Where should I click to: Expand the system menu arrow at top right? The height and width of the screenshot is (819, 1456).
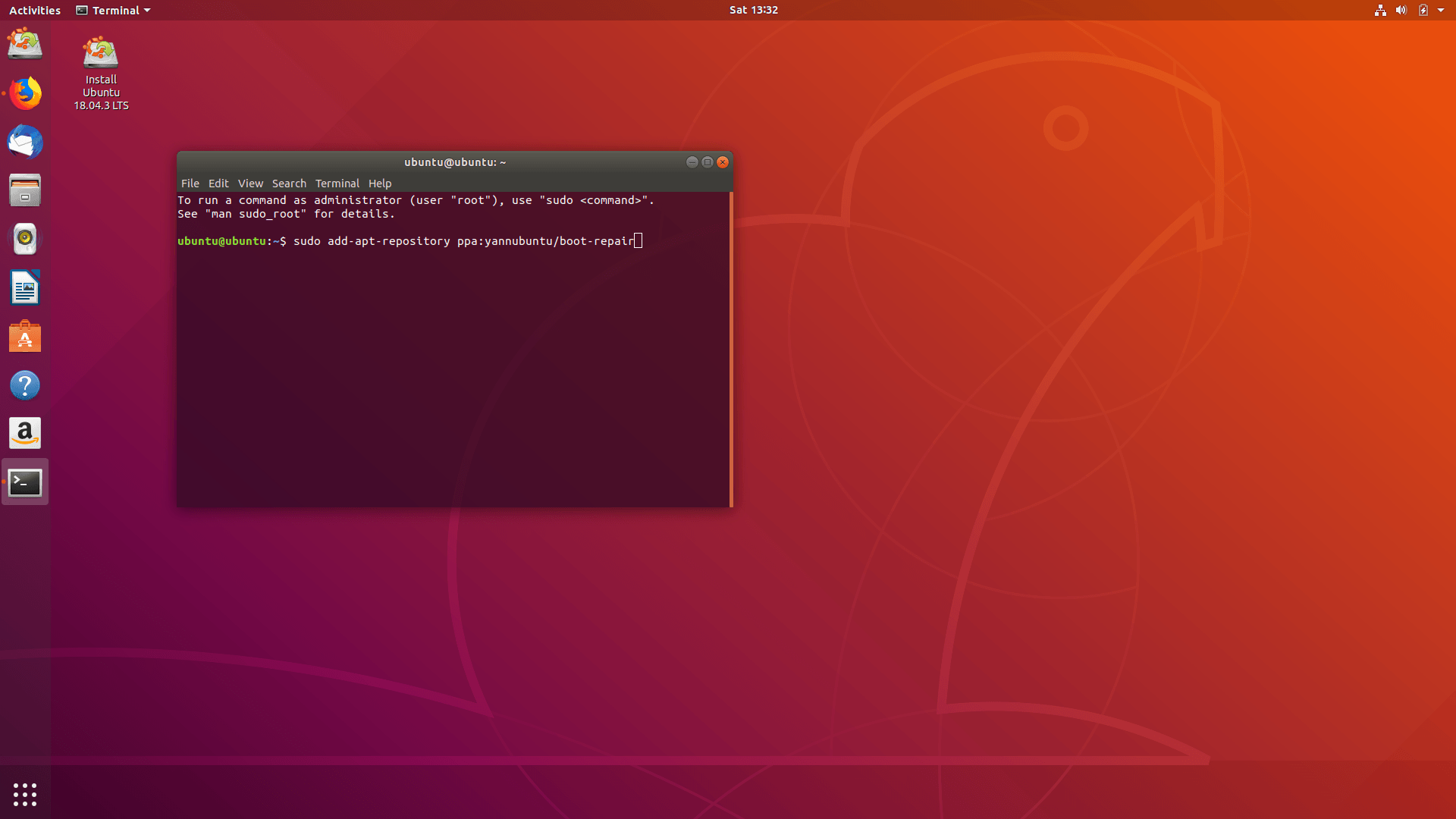point(1441,11)
